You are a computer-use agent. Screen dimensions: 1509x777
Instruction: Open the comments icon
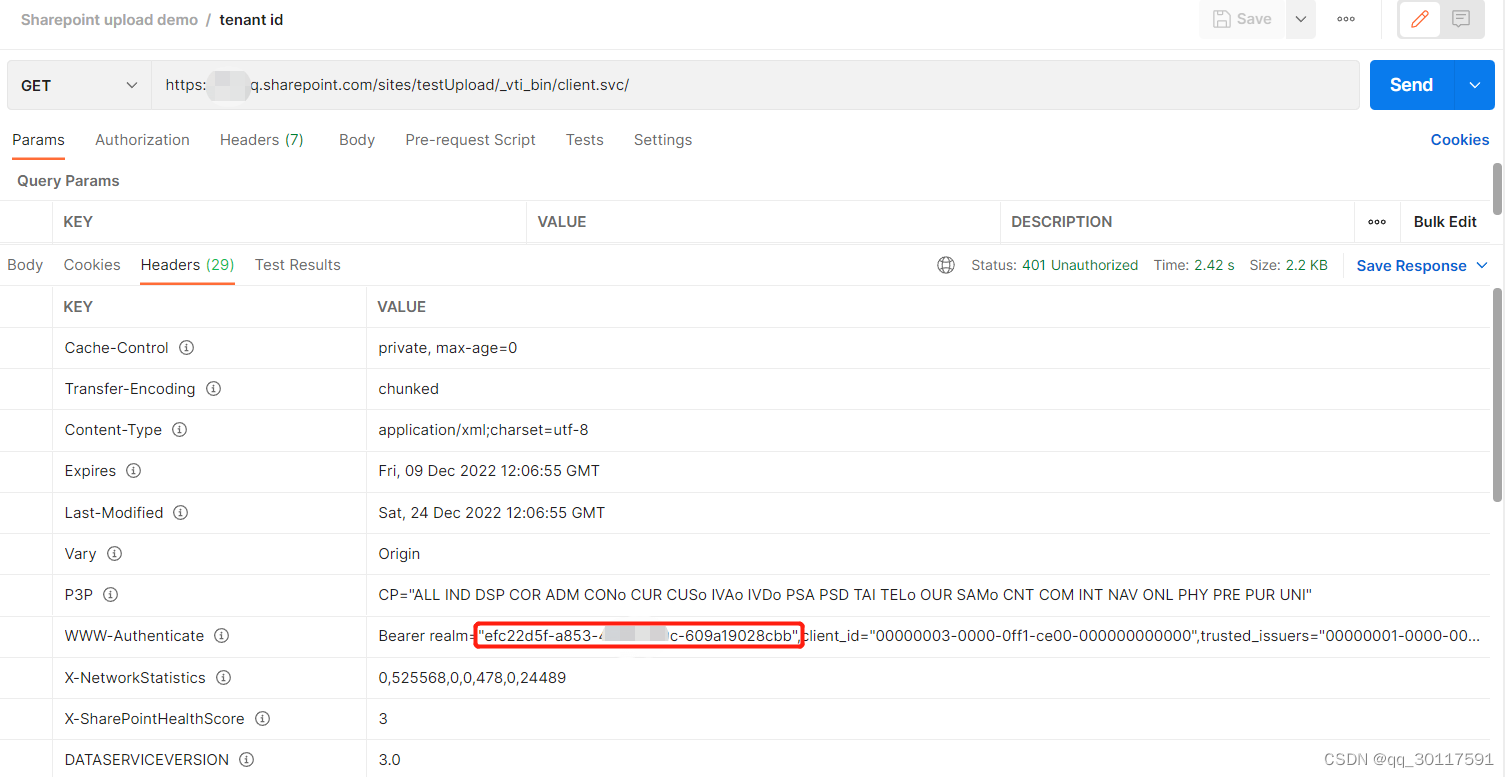point(1461,19)
